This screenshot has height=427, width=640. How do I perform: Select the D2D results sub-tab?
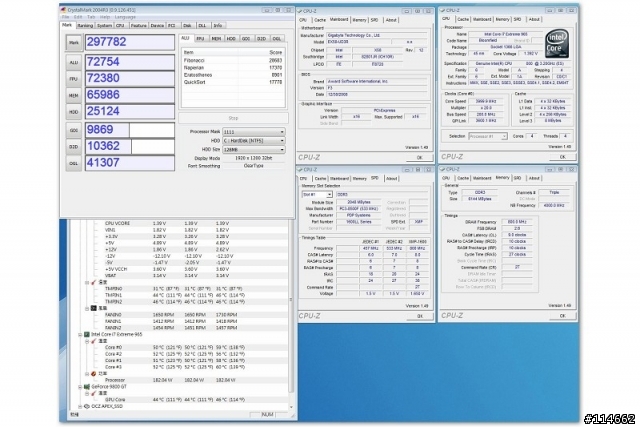pyautogui.click(x=262, y=38)
